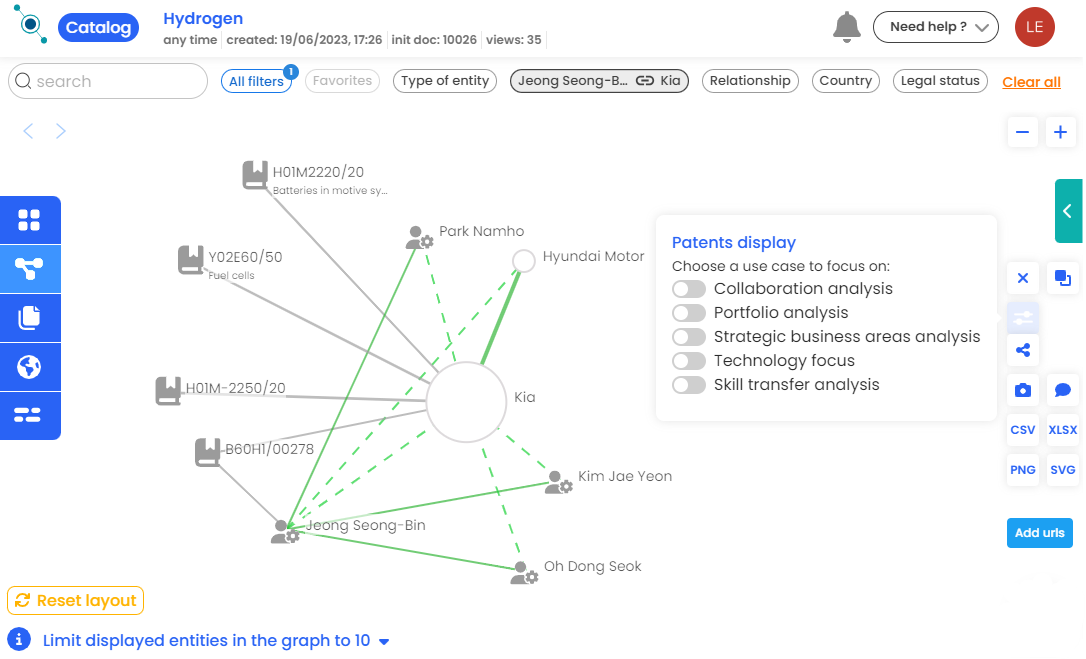Enable Collaboration analysis toggle
Viewport: 1086px width, 659px height.
pos(688,289)
